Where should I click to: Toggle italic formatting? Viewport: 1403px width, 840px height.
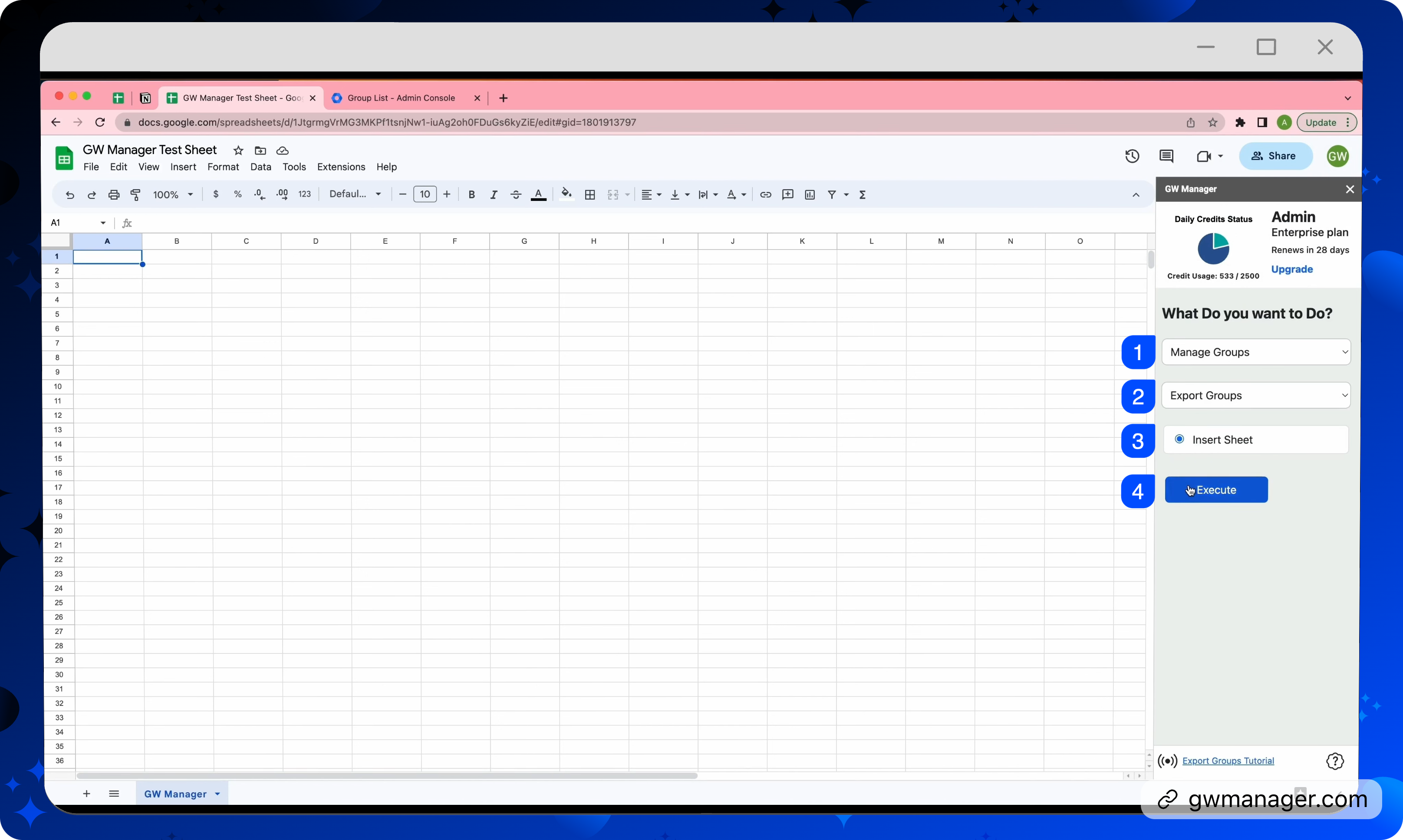point(494,195)
